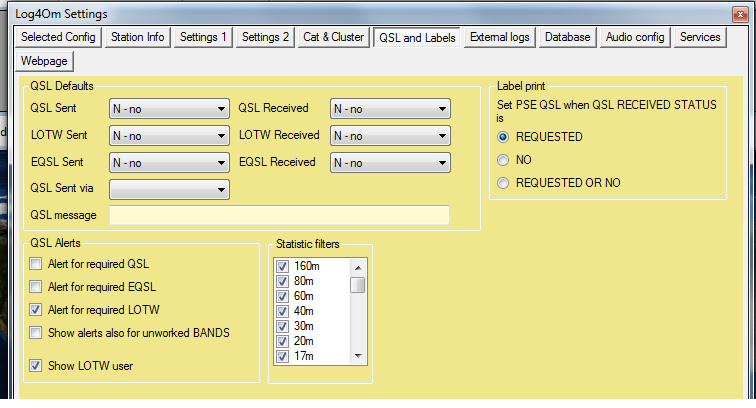
Task: Switch to the Cat & Cluster tab
Action: coord(333,37)
